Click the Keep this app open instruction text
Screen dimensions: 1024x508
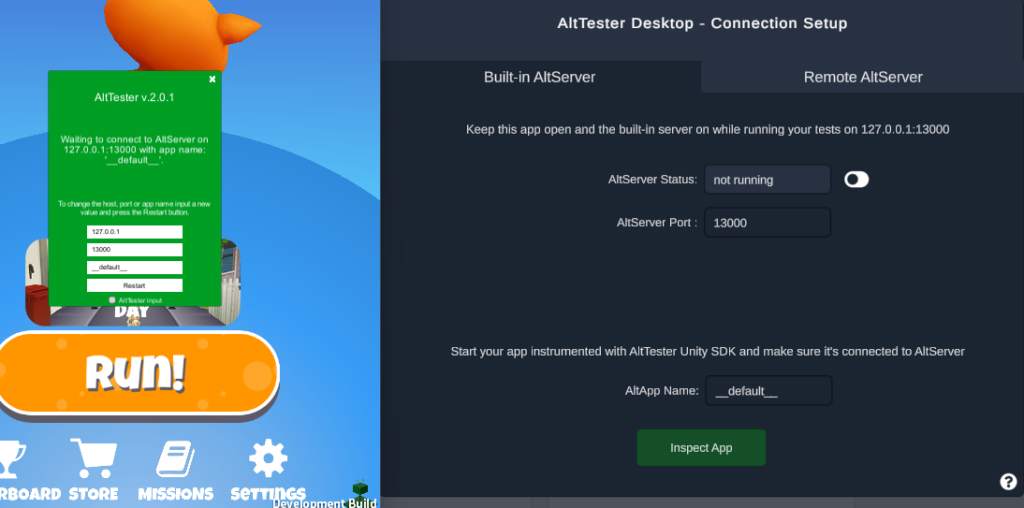pos(707,129)
